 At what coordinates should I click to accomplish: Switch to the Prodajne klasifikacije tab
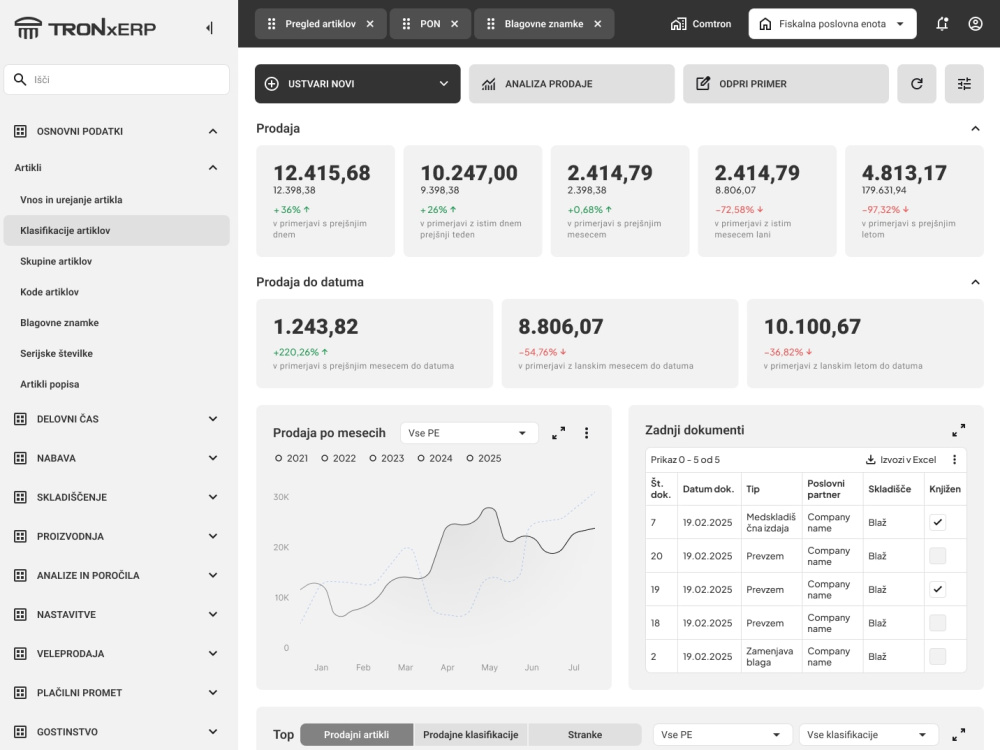pyautogui.click(x=471, y=735)
